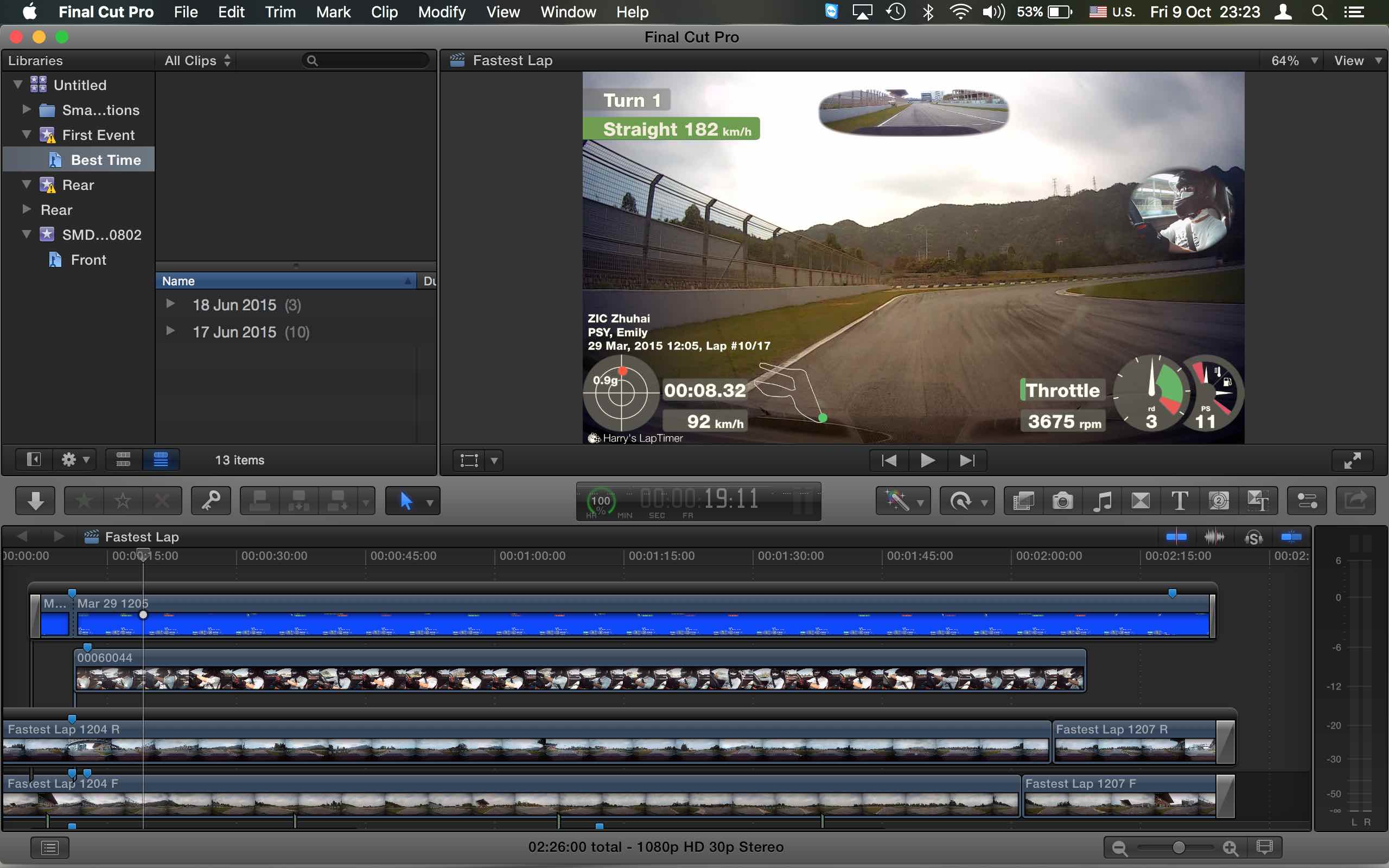The width and height of the screenshot is (1389, 868).
Task: Open the Transitions browser
Action: pos(1140,501)
